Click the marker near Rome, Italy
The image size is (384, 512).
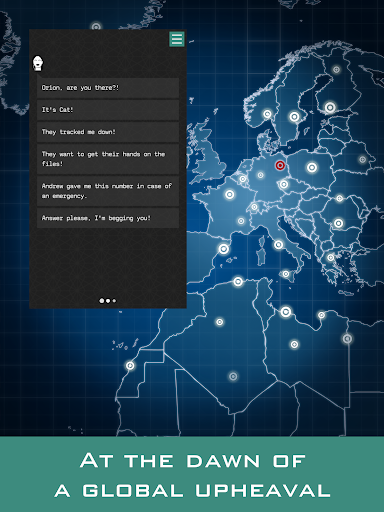coord(278,245)
